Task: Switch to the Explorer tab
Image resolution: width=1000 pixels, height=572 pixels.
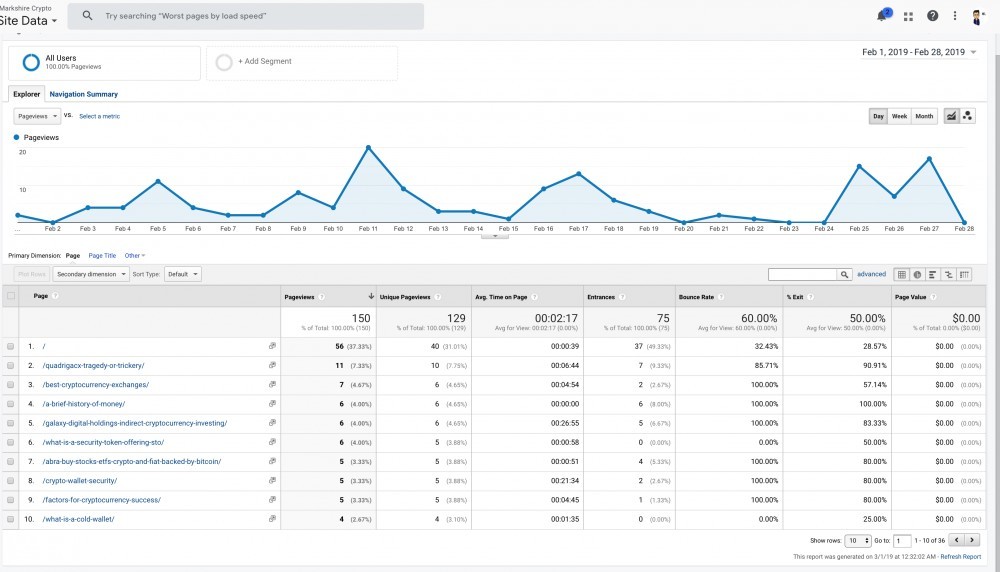Action: click(x=27, y=94)
